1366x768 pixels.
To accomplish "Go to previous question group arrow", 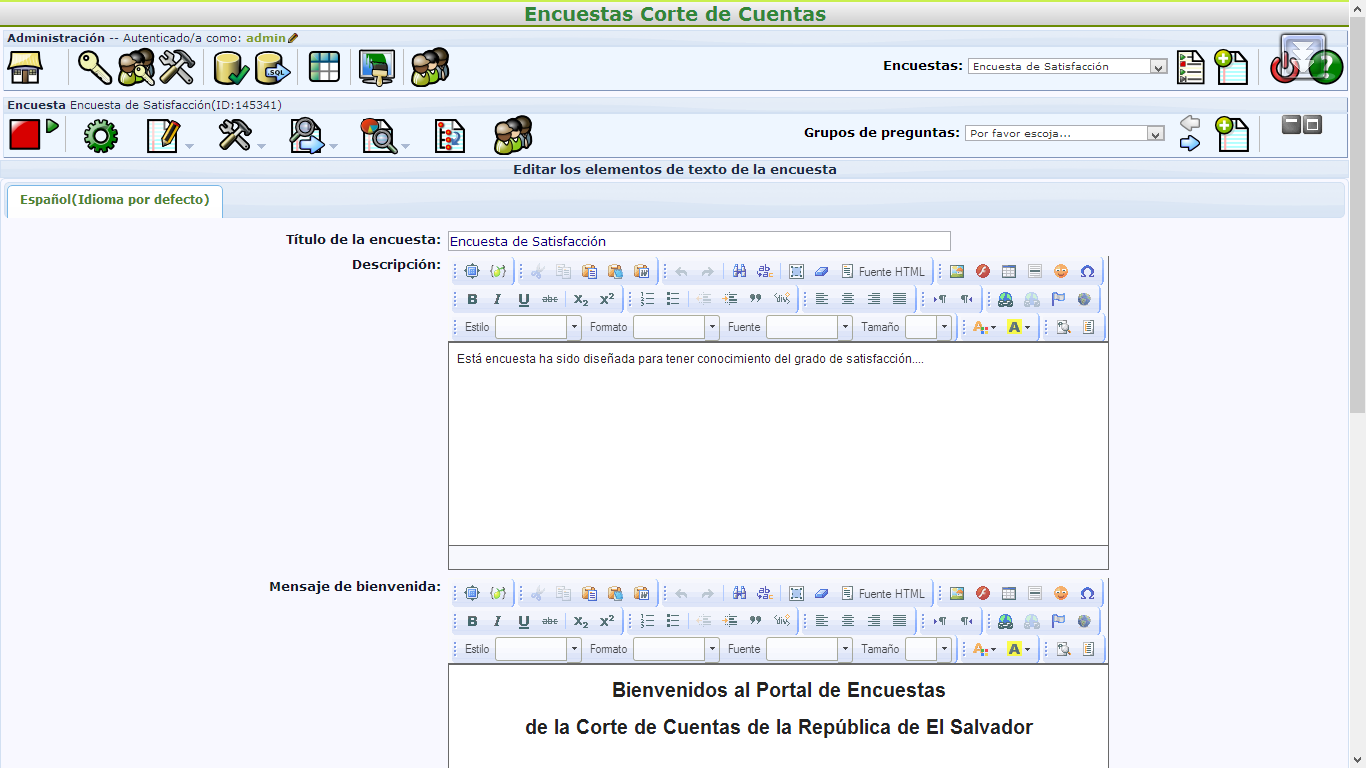I will [x=1190, y=123].
